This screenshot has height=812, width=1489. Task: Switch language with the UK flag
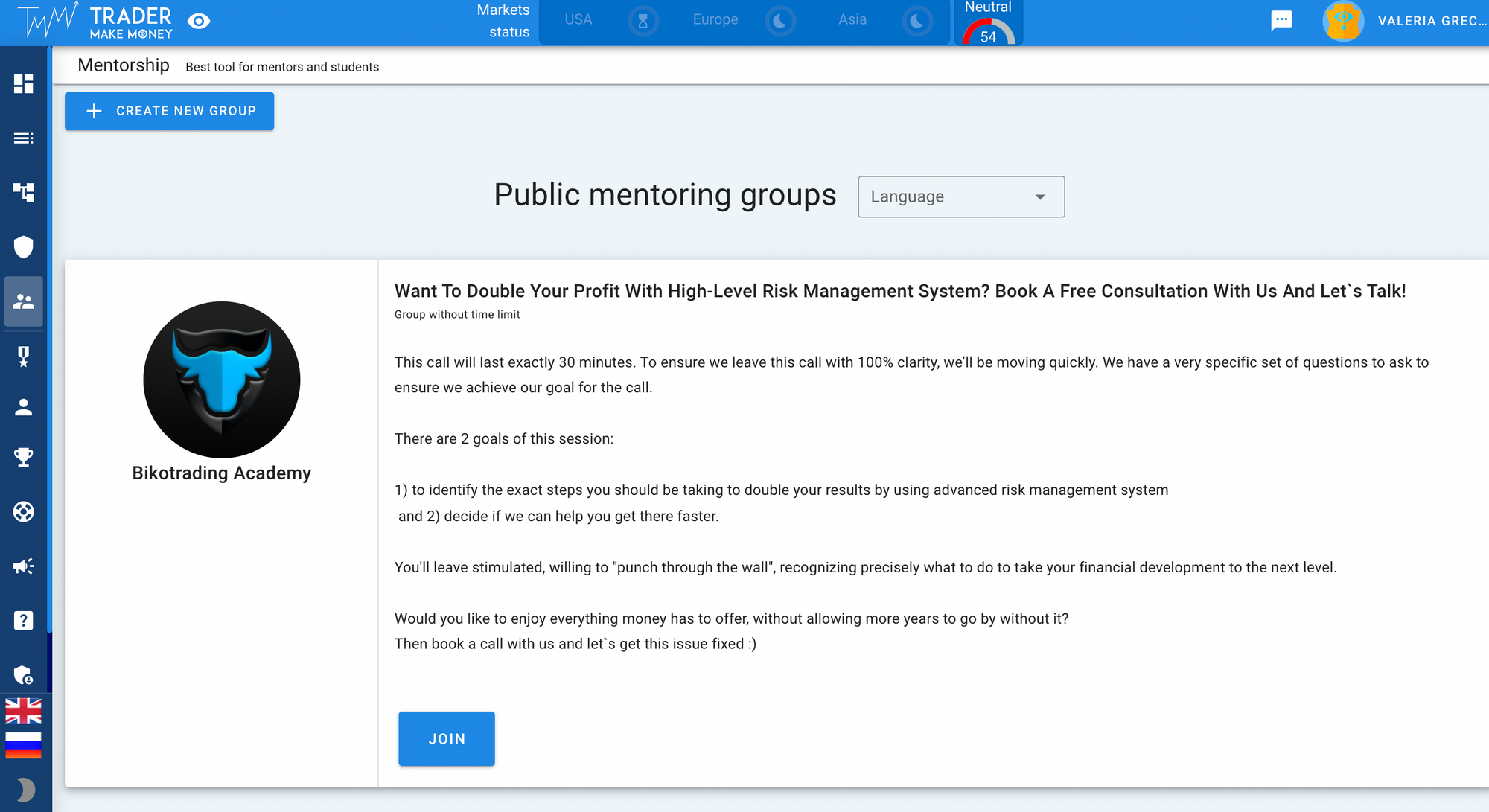click(x=24, y=711)
